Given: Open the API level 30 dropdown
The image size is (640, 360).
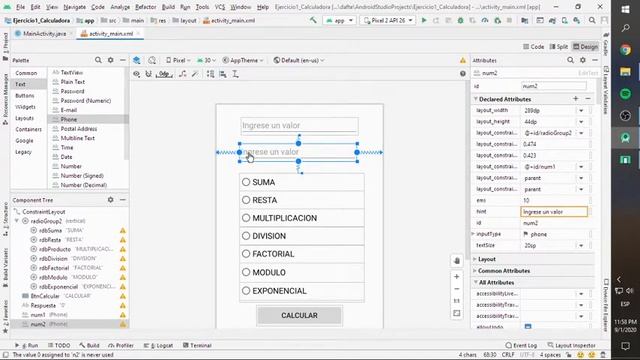Looking at the screenshot, I should 207,60.
